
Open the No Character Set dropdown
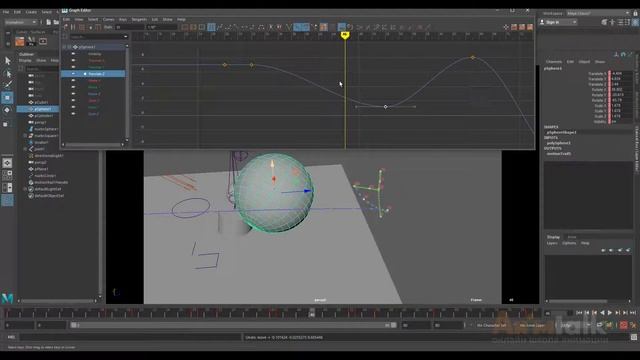coord(491,325)
